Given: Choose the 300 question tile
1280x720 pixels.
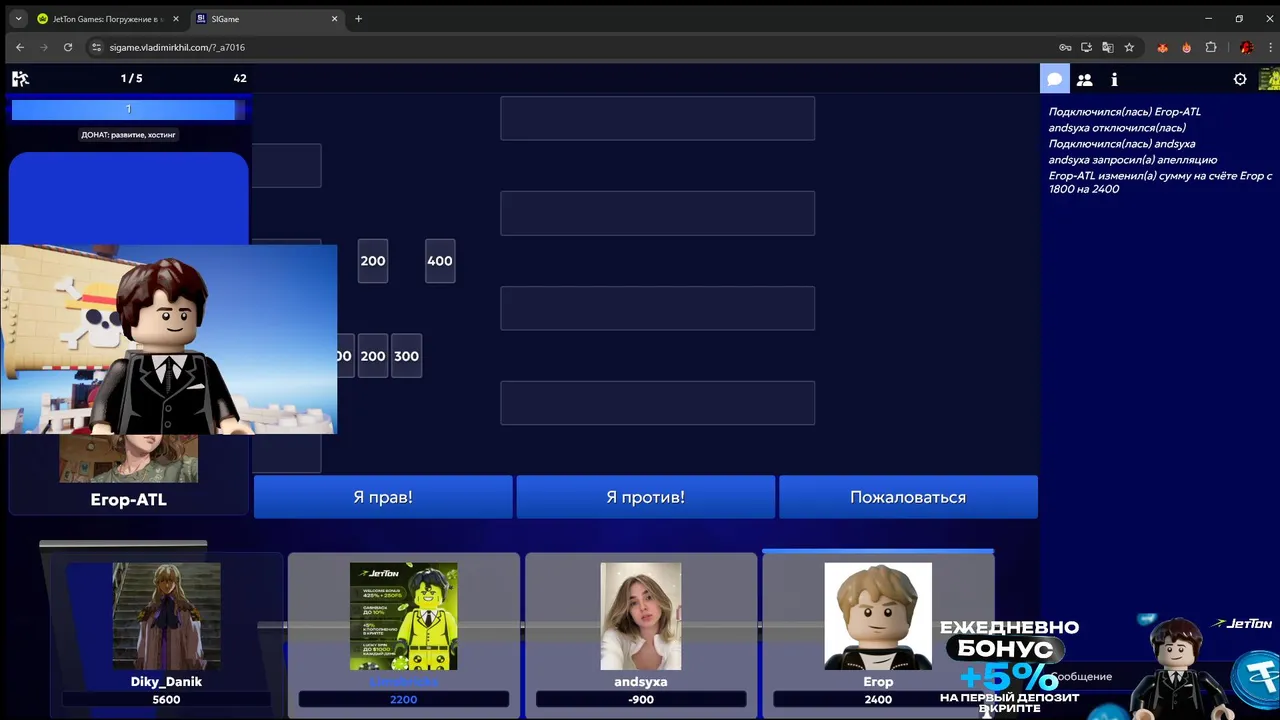Looking at the screenshot, I should point(406,356).
